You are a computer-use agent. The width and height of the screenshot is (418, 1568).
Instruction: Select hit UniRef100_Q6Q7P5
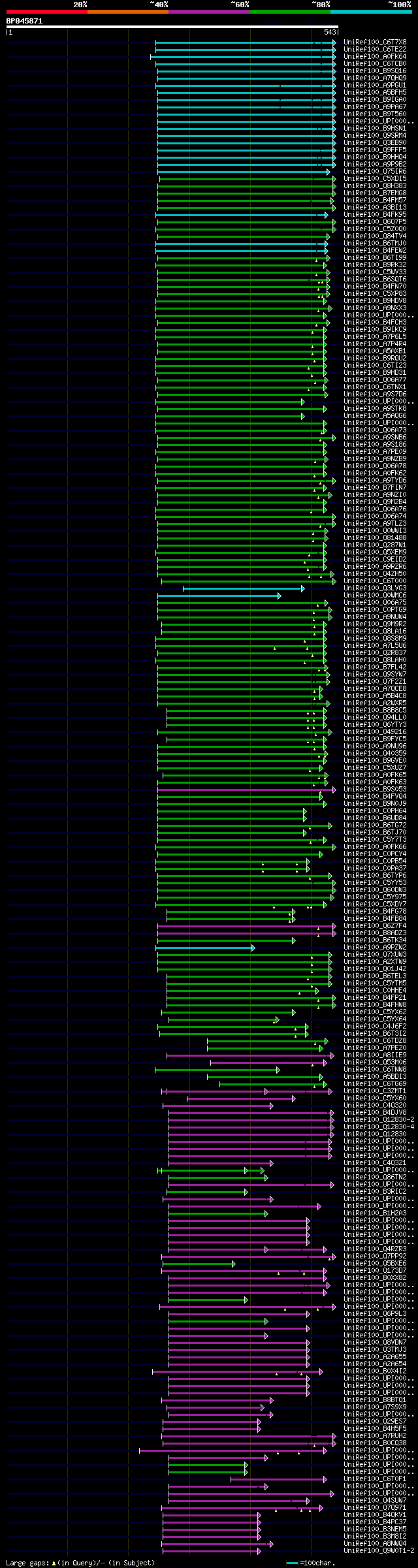[375, 221]
